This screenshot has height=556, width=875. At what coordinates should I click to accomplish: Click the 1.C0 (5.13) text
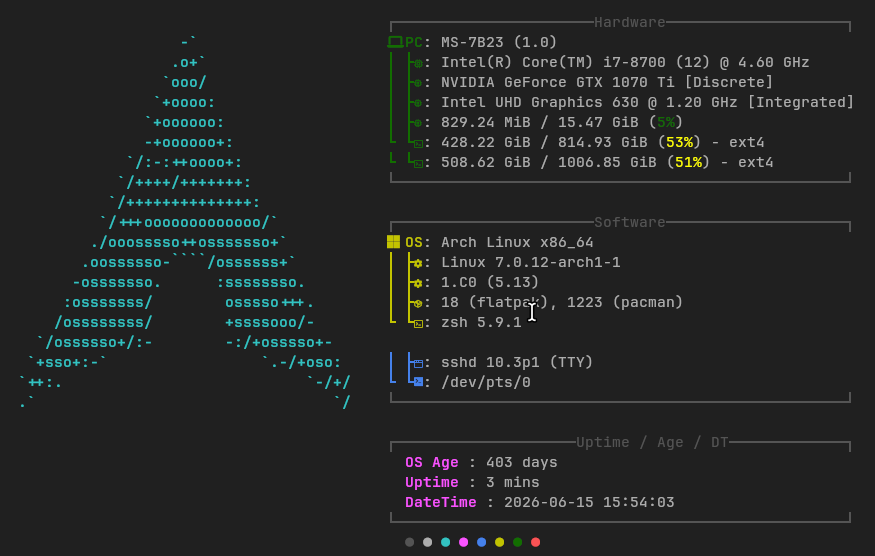pyautogui.click(x=490, y=282)
